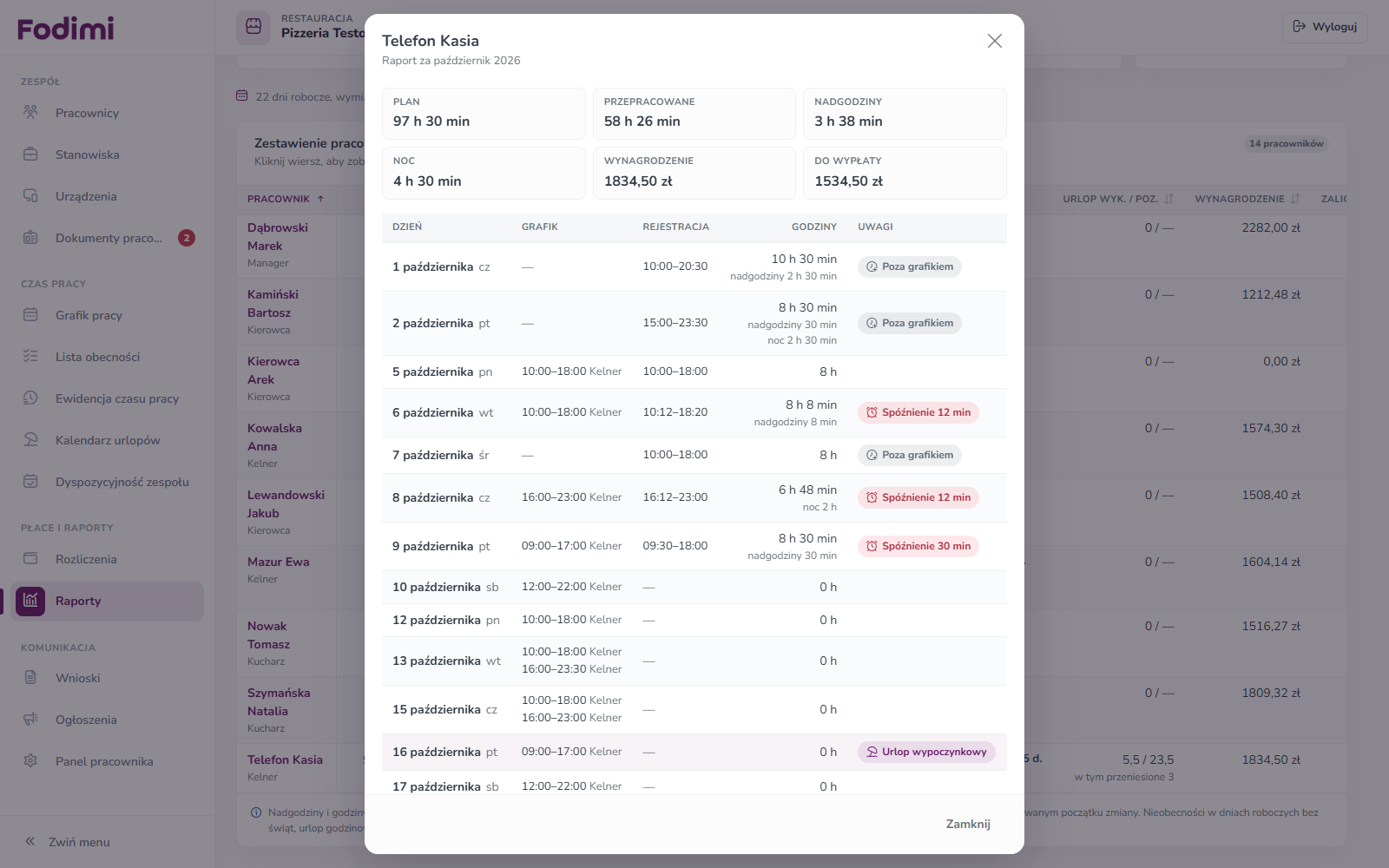This screenshot has height=868, width=1389.
Task: Click the Lista obecności icon
Action: click(x=30, y=357)
